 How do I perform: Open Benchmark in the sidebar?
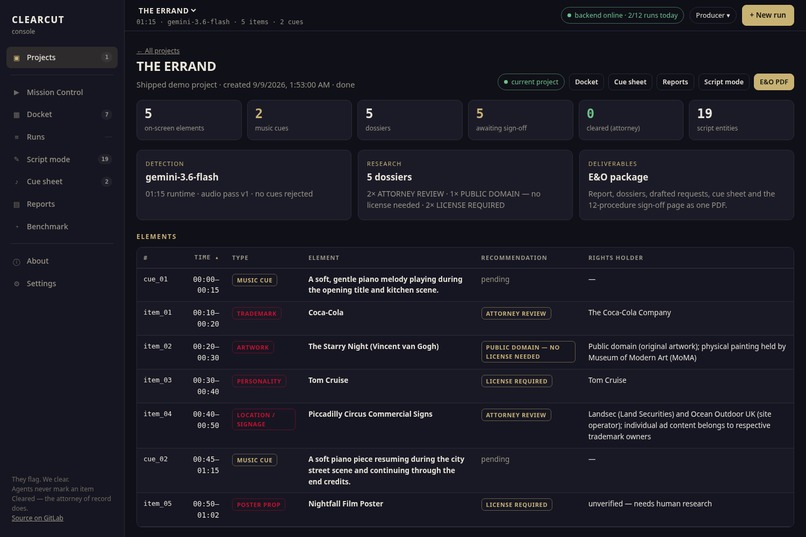(62, 227)
